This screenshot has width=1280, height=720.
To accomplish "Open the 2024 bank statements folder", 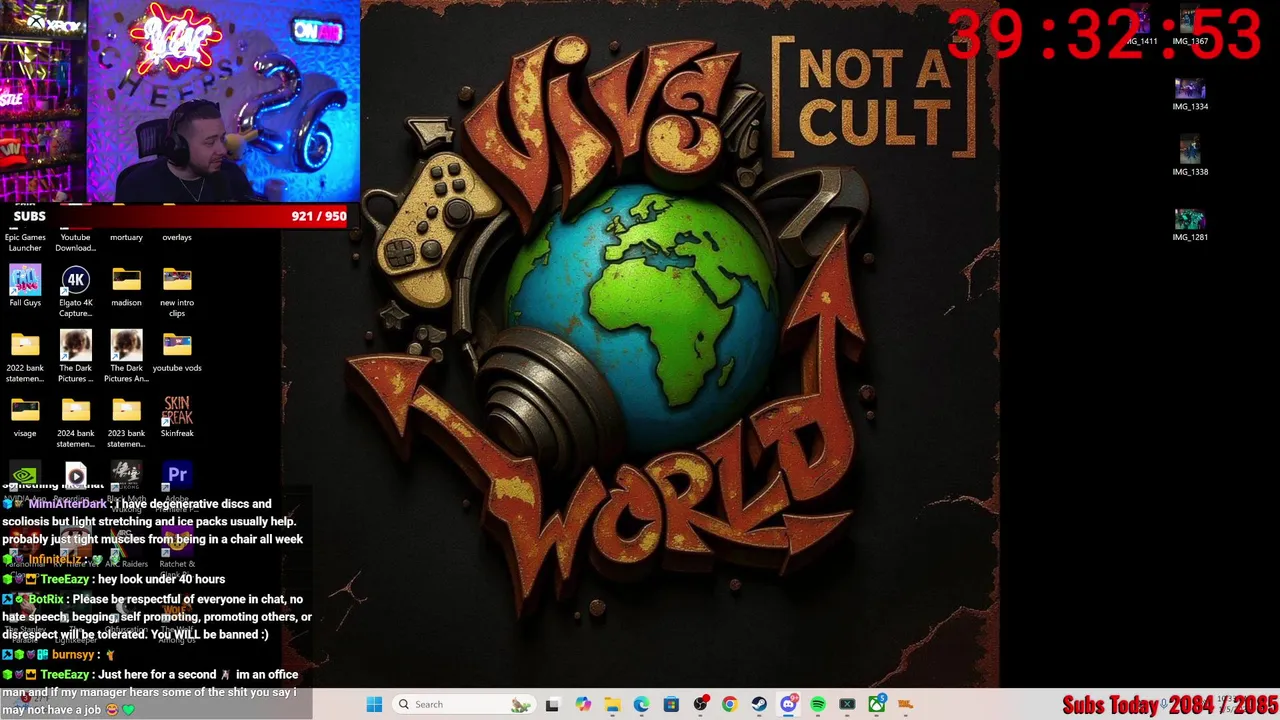I will pyautogui.click(x=76, y=422).
